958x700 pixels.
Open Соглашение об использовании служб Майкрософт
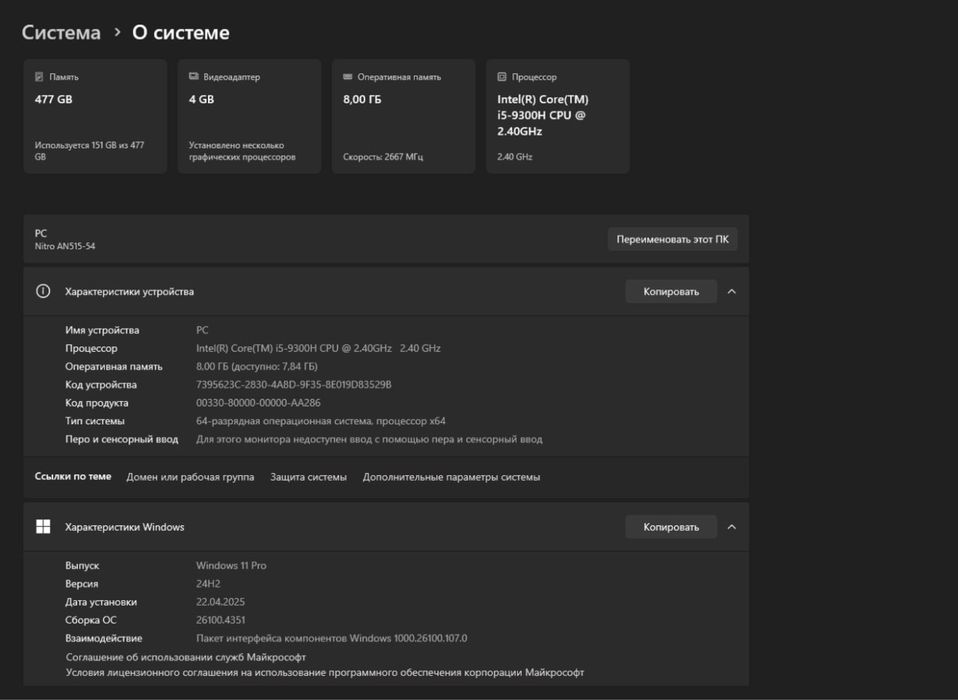(186, 657)
